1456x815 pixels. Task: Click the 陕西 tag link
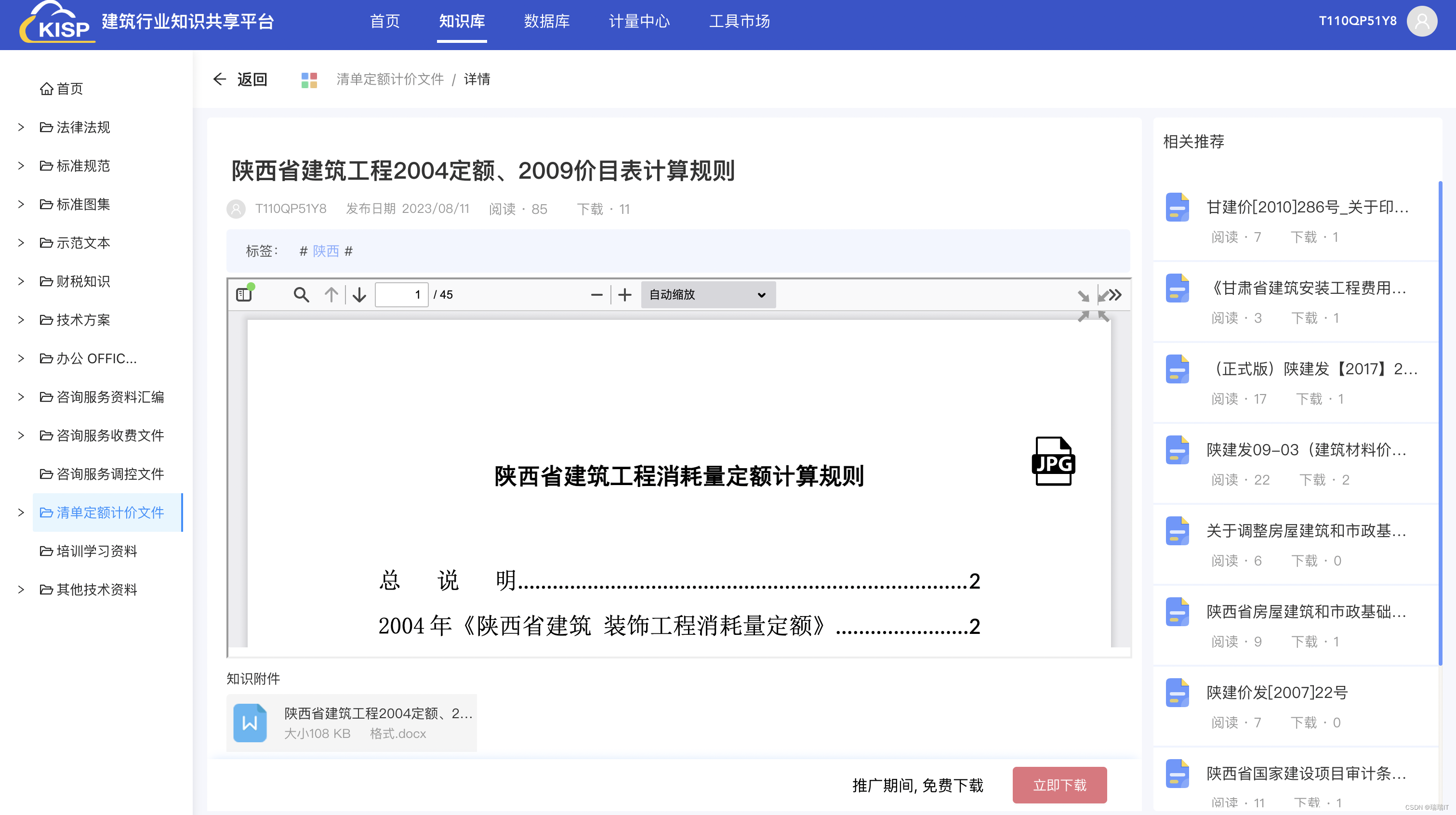click(326, 251)
